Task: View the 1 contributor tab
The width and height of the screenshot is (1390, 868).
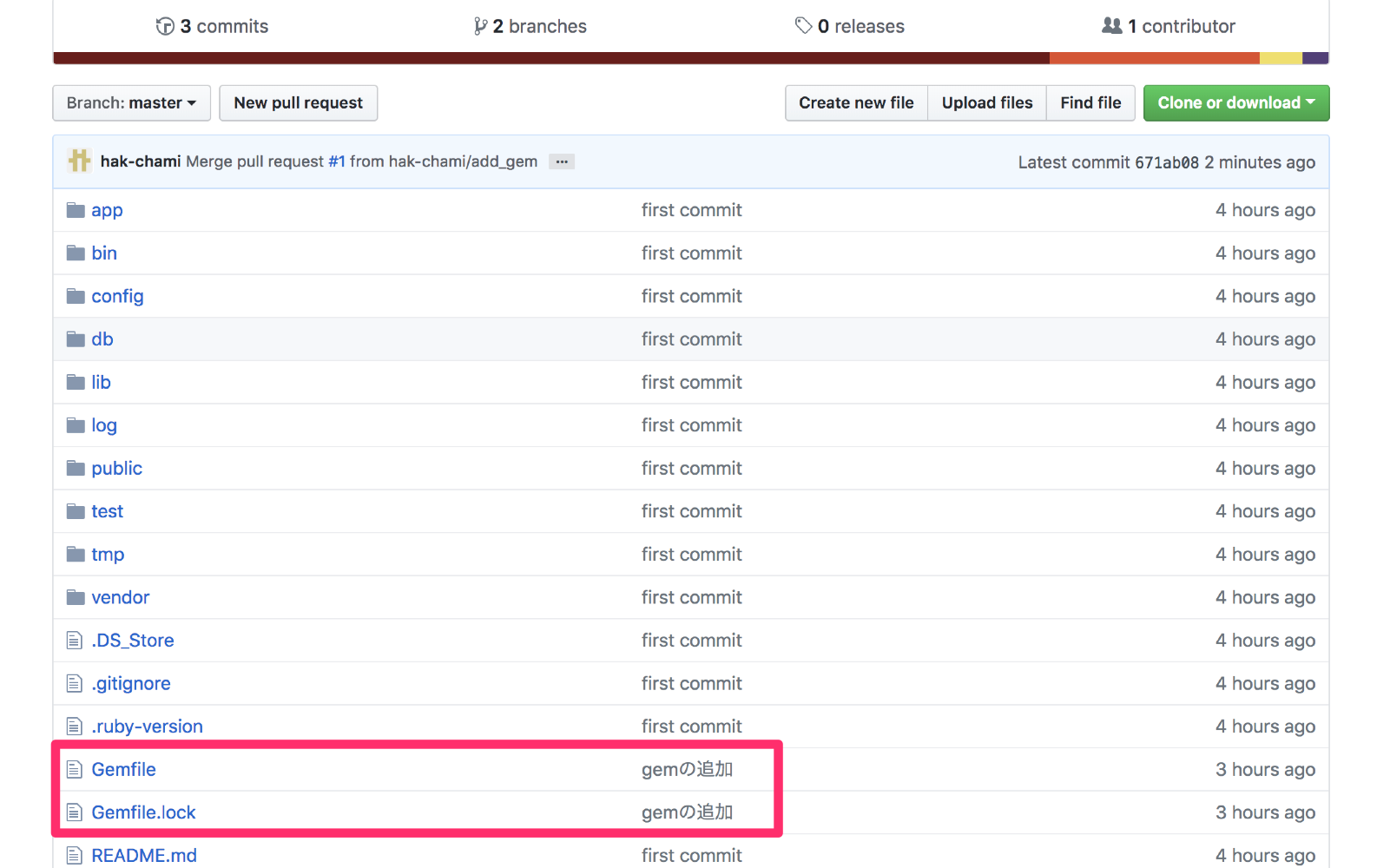Action: 1169,26
